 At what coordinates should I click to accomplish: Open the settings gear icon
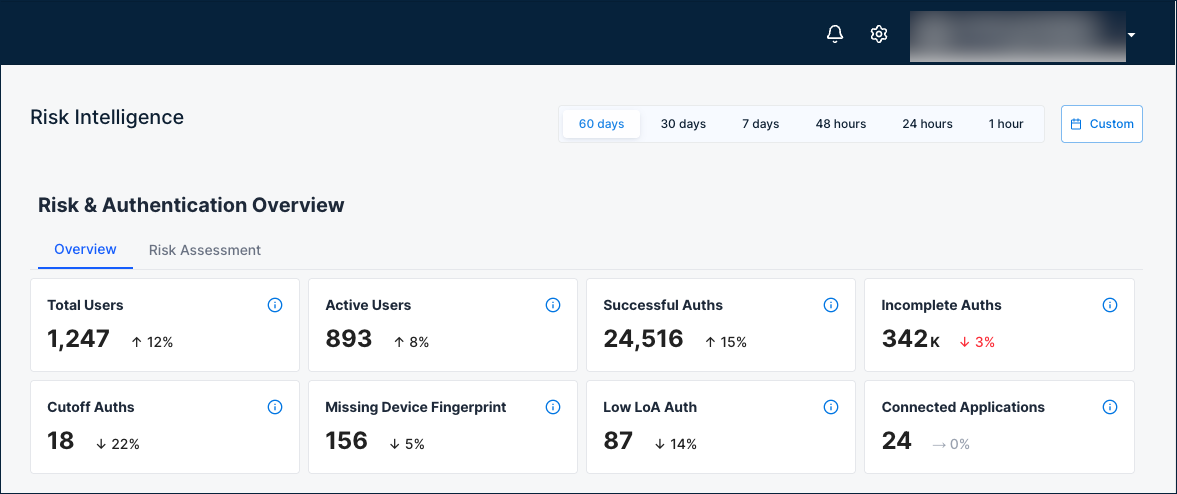pos(879,35)
